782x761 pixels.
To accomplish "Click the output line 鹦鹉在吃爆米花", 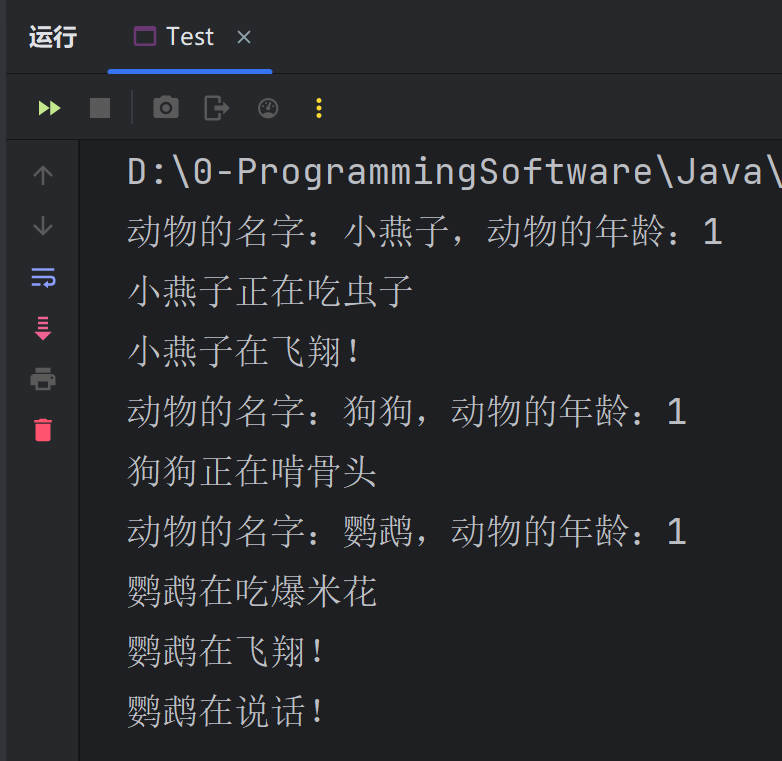I will coord(252,592).
